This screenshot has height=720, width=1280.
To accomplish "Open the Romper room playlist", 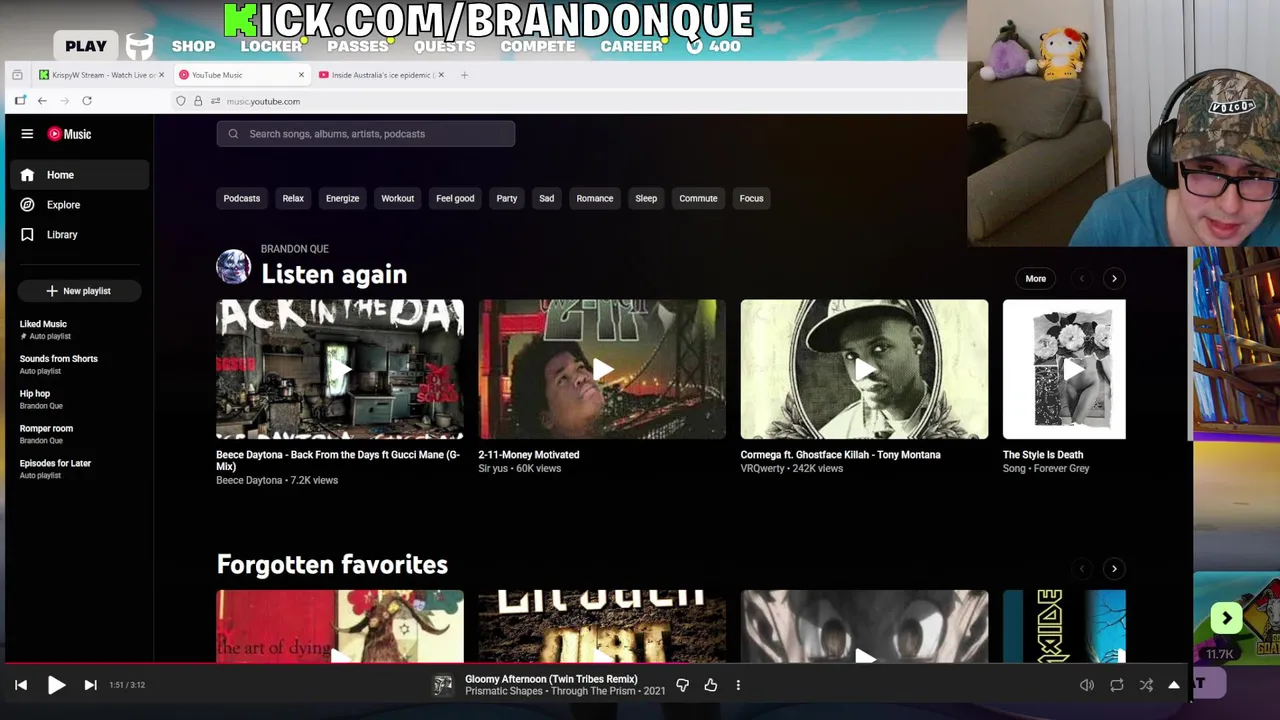I will [x=78, y=434].
